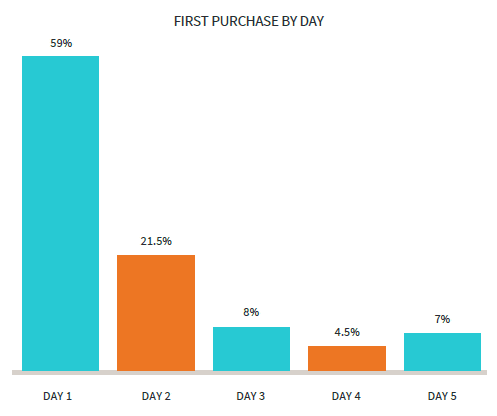Viewport: 497px width, 416px height.
Task: Select the DAY 4 axis label
Action: pos(346,396)
